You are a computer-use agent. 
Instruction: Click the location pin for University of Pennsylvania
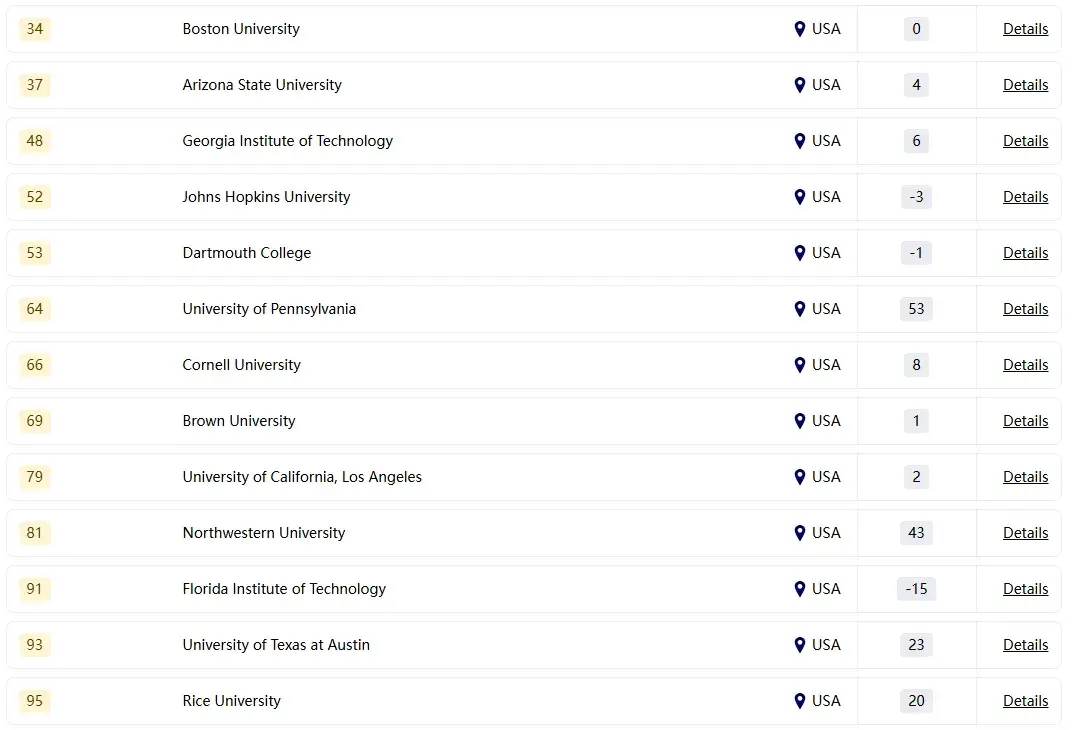click(x=799, y=309)
